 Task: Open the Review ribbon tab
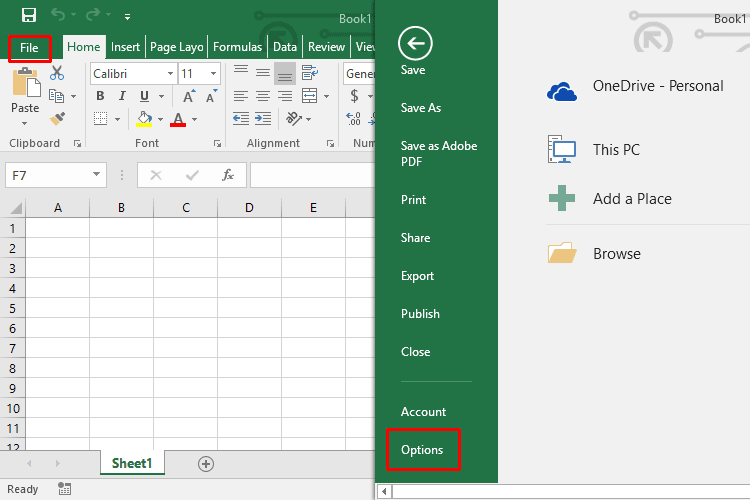(326, 47)
